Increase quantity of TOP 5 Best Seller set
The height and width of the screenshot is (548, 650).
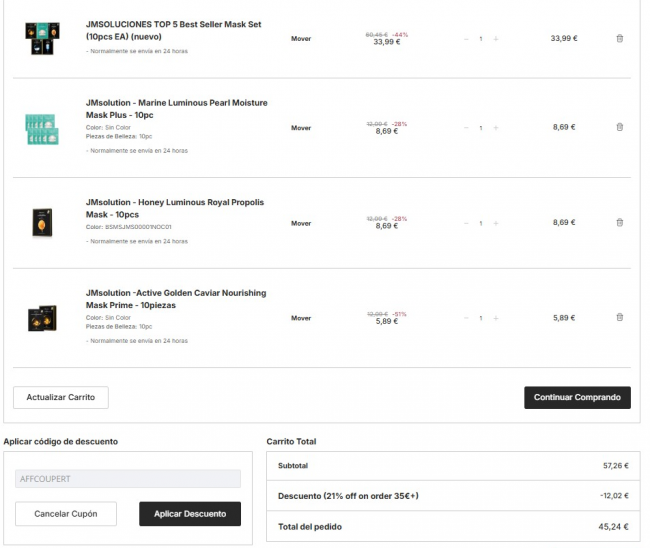(496, 39)
